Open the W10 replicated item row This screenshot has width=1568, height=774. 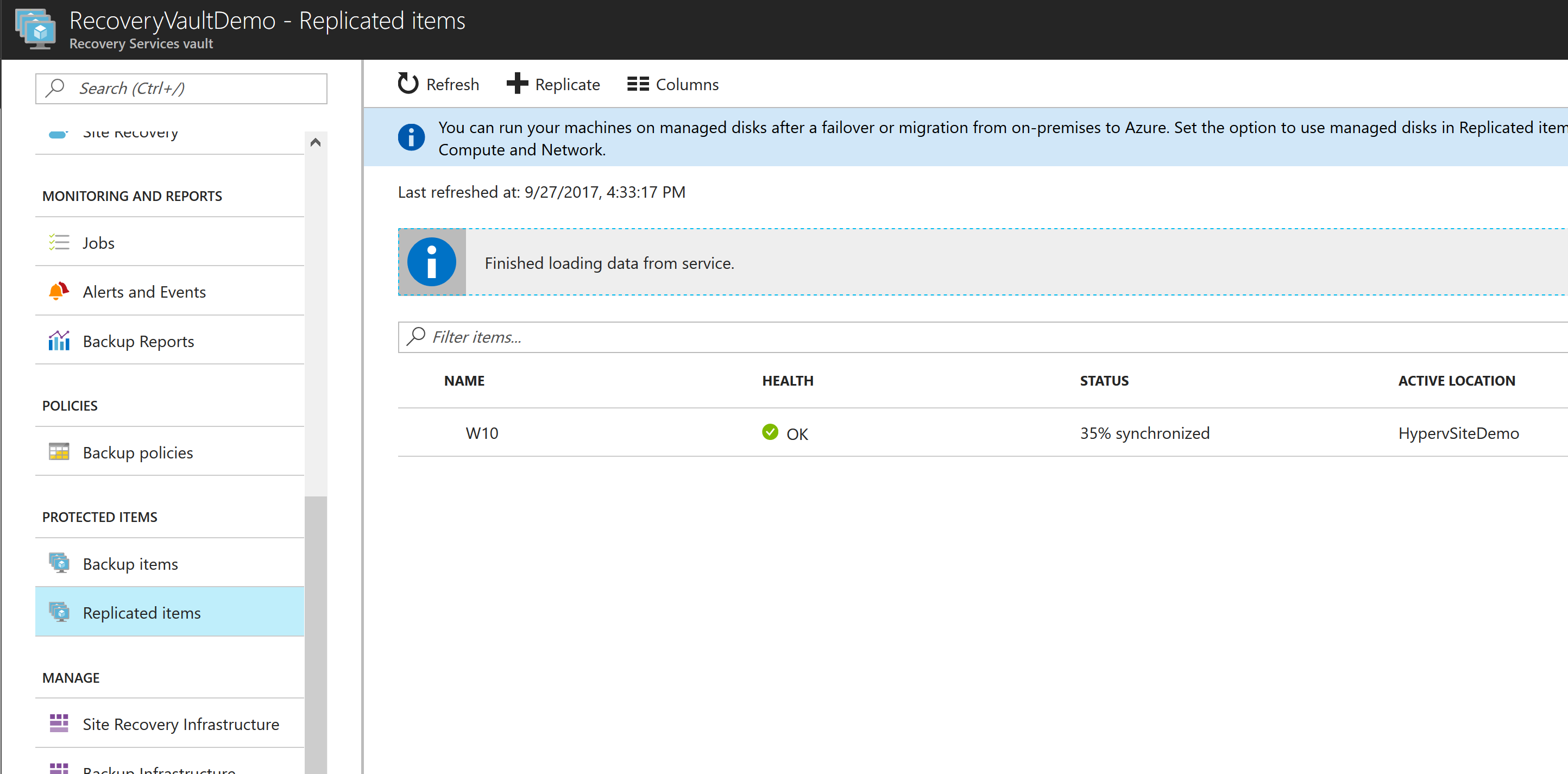(x=481, y=433)
